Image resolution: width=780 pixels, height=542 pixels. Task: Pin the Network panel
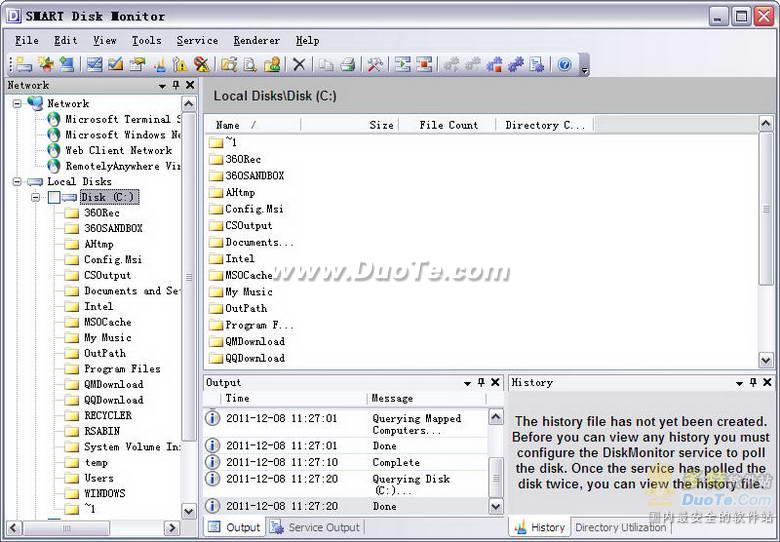click(176, 86)
